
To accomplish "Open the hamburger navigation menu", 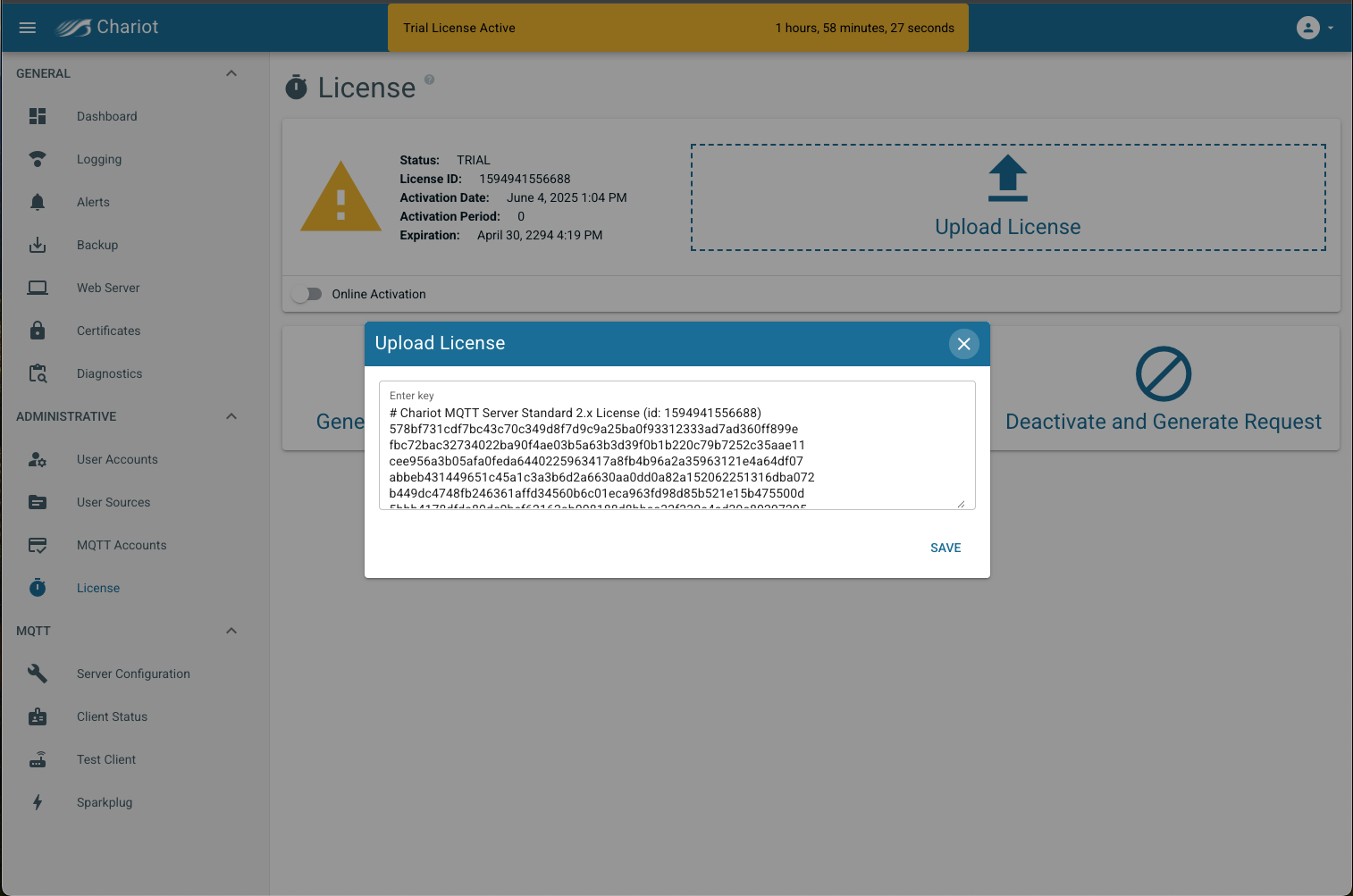I will coord(28,28).
